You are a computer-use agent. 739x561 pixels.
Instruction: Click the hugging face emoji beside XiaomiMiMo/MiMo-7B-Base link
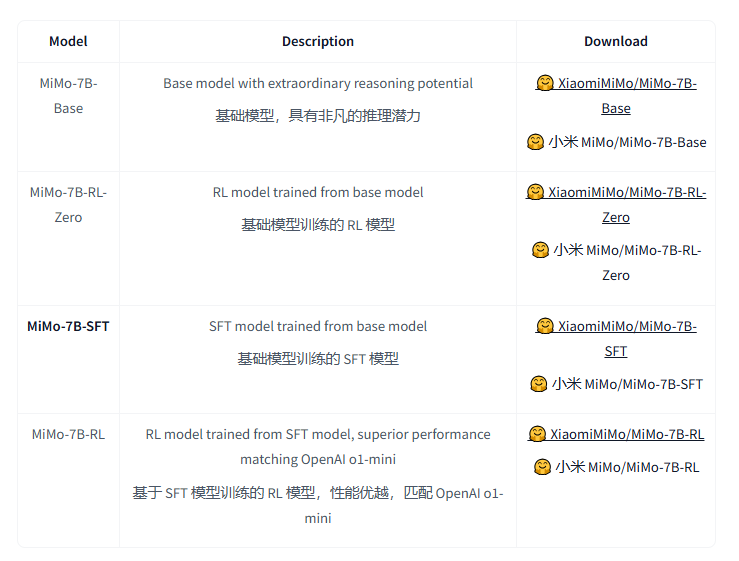[545, 83]
